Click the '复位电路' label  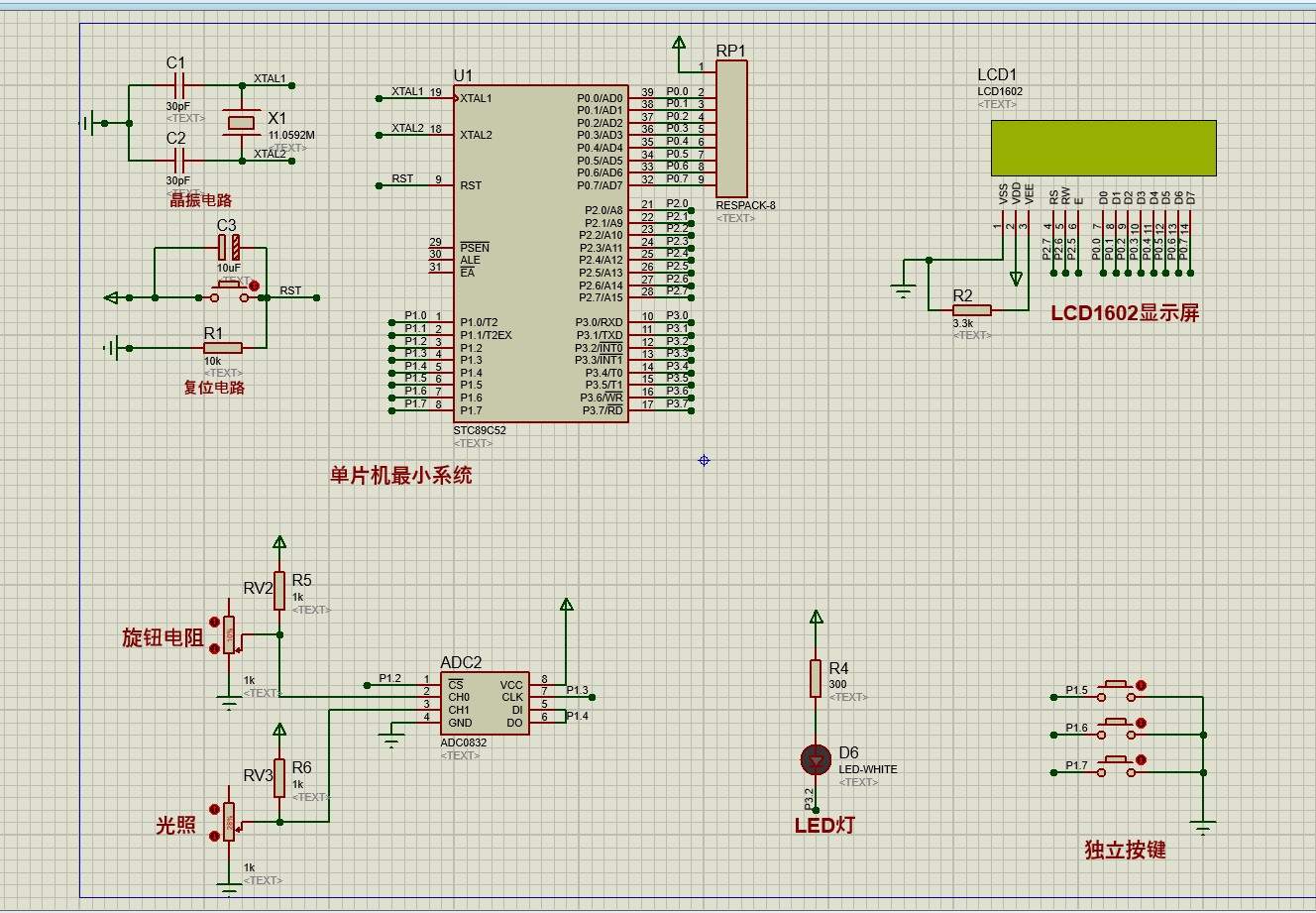[x=214, y=388]
